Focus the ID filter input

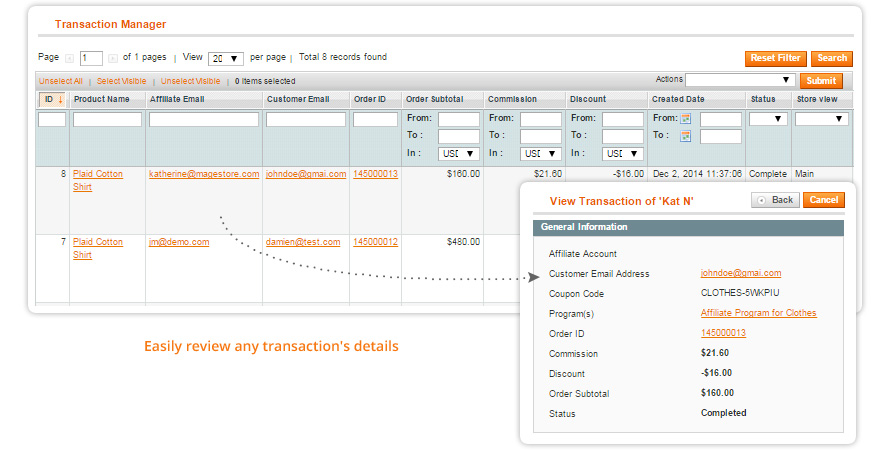[x=52, y=119]
